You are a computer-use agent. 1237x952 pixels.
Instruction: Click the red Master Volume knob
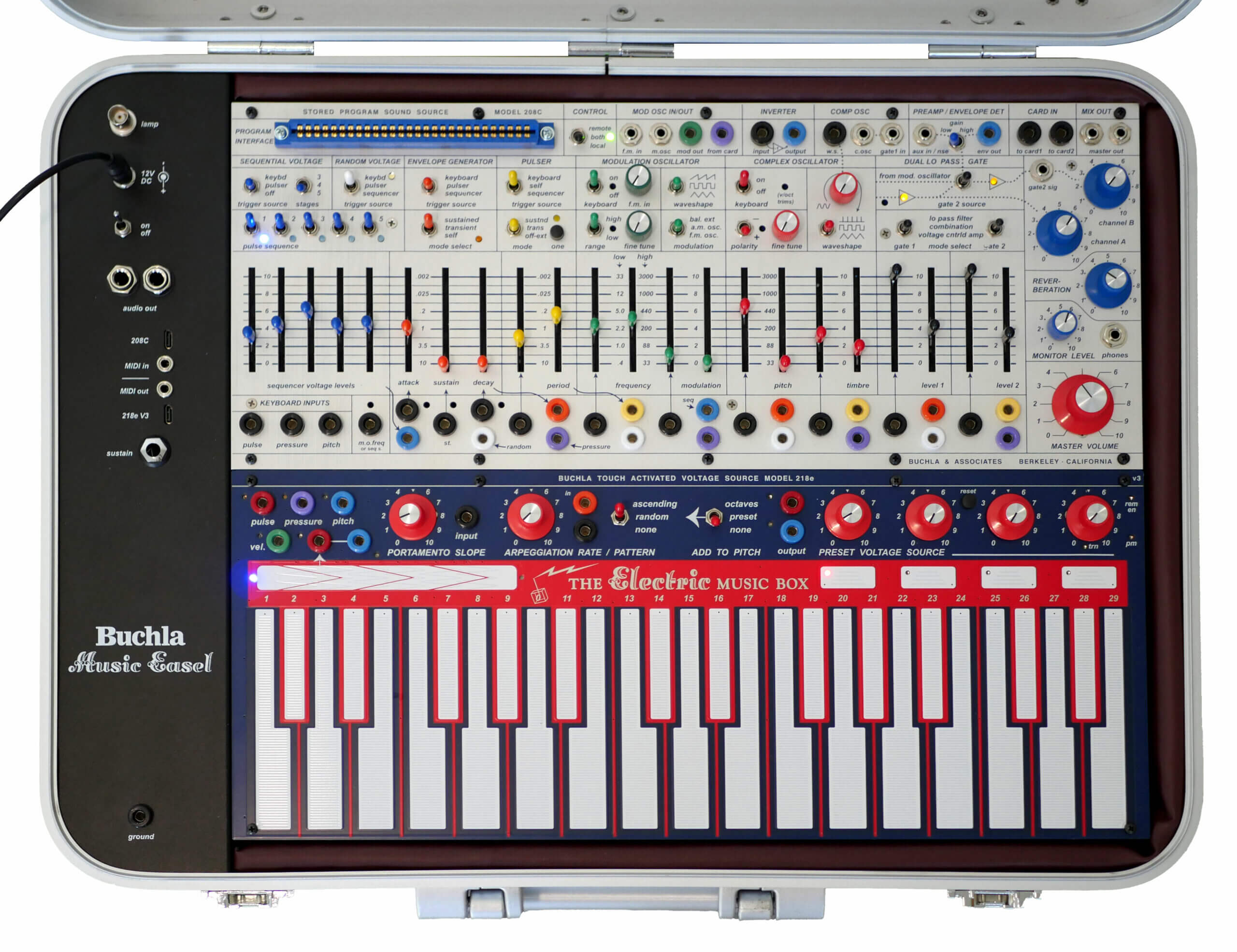pyautogui.click(x=1082, y=404)
